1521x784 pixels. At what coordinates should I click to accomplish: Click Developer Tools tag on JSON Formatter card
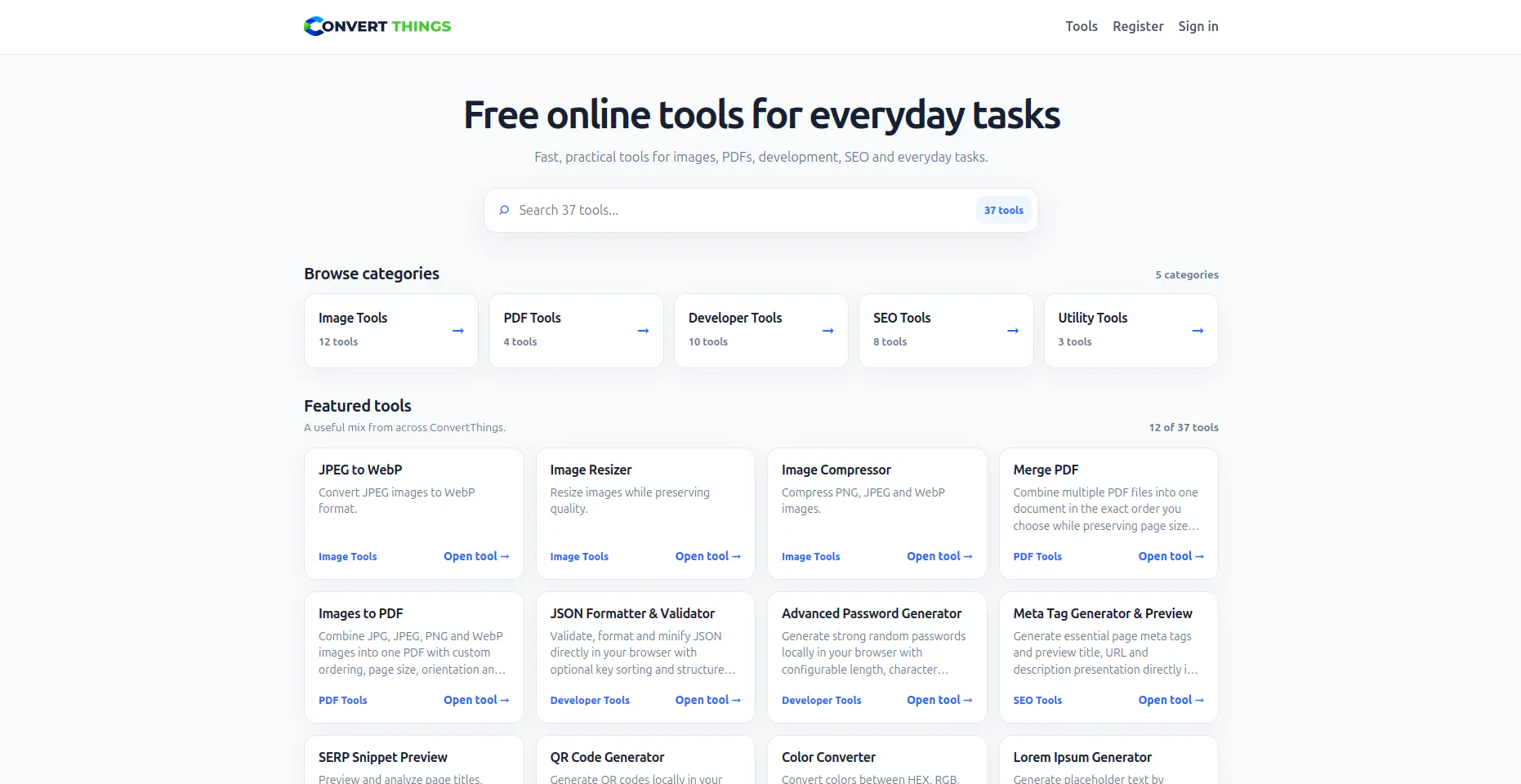coord(590,700)
